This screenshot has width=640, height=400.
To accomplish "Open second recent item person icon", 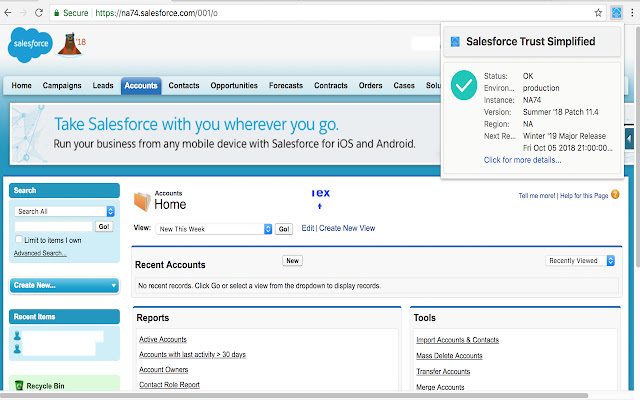I will [x=17, y=349].
